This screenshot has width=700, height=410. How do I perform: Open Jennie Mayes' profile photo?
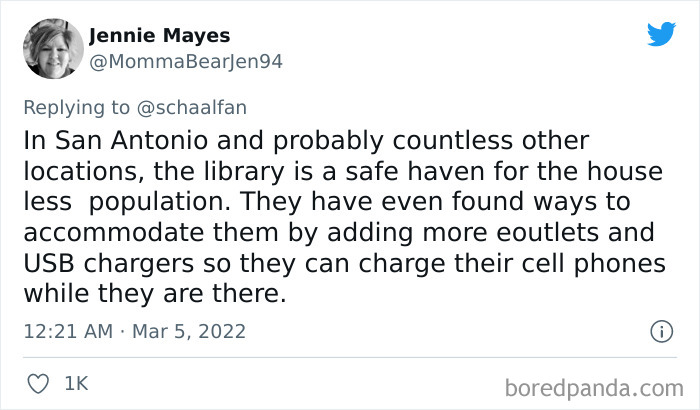pyautogui.click(x=54, y=49)
